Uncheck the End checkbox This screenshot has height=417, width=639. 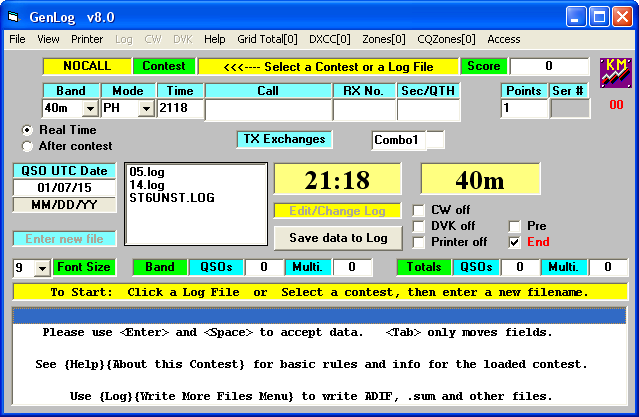point(514,242)
